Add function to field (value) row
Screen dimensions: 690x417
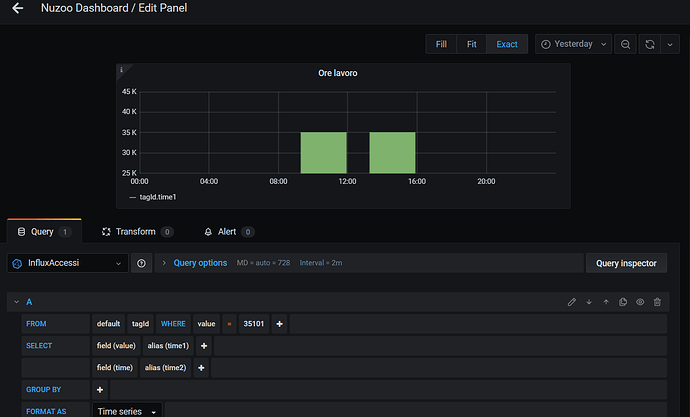coord(204,346)
